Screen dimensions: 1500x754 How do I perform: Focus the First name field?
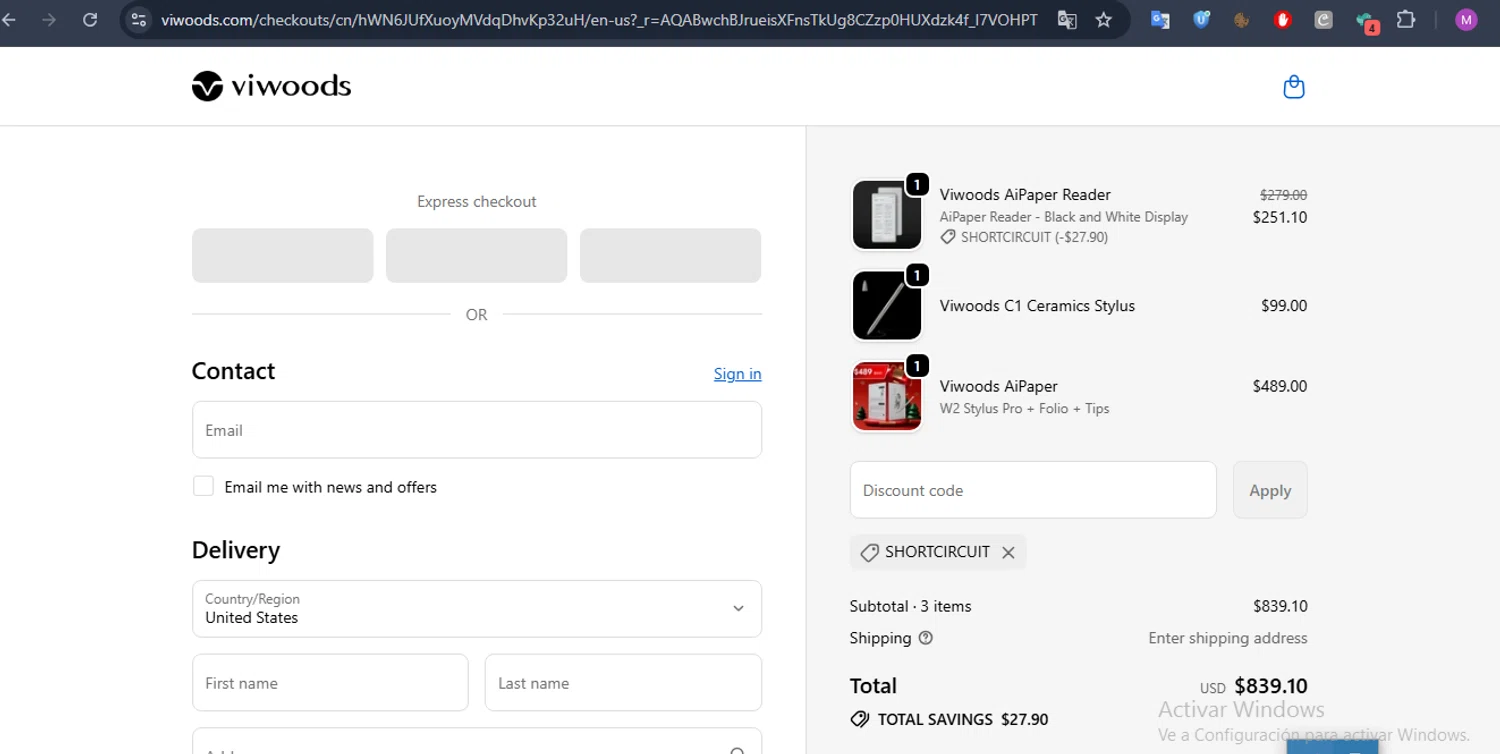point(330,682)
